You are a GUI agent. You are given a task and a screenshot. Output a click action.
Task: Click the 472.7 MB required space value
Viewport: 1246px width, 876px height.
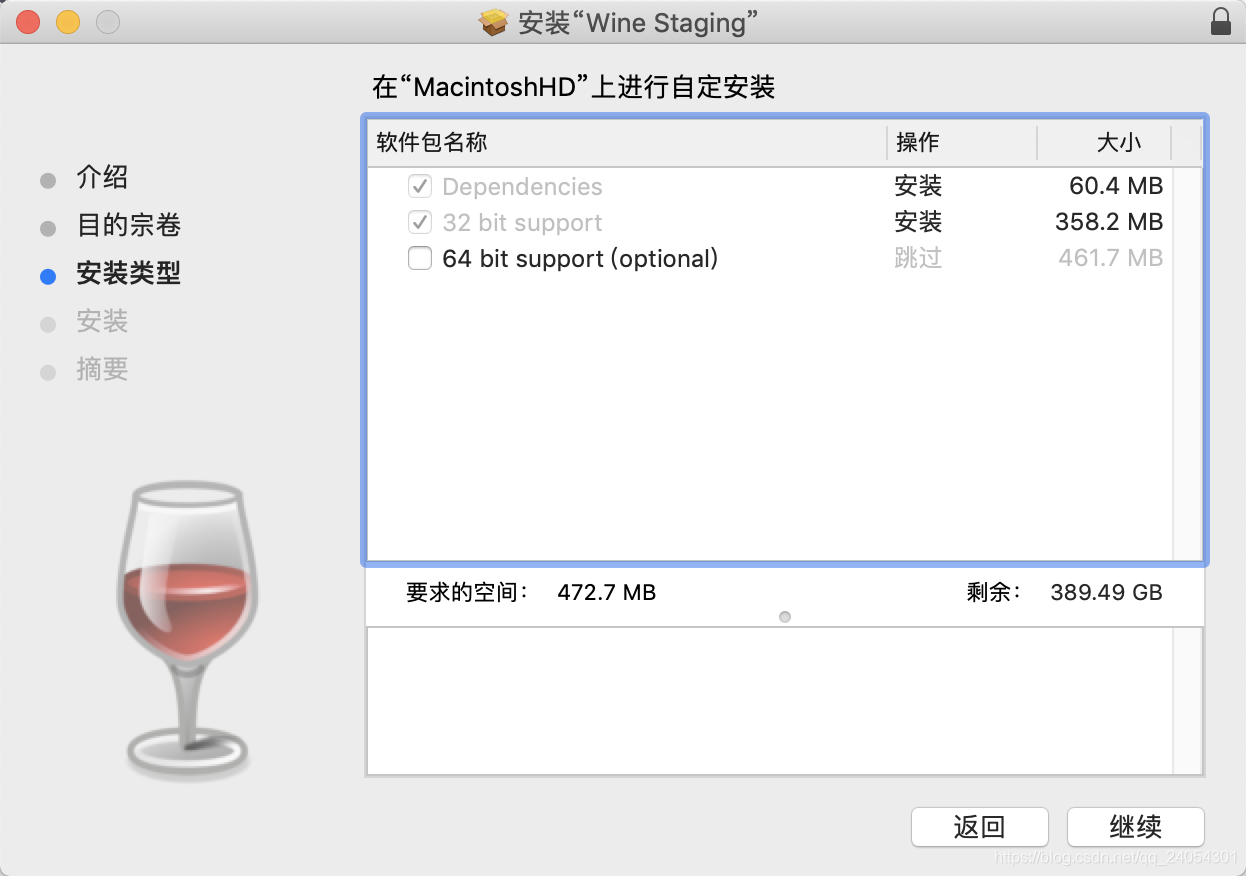tap(606, 592)
